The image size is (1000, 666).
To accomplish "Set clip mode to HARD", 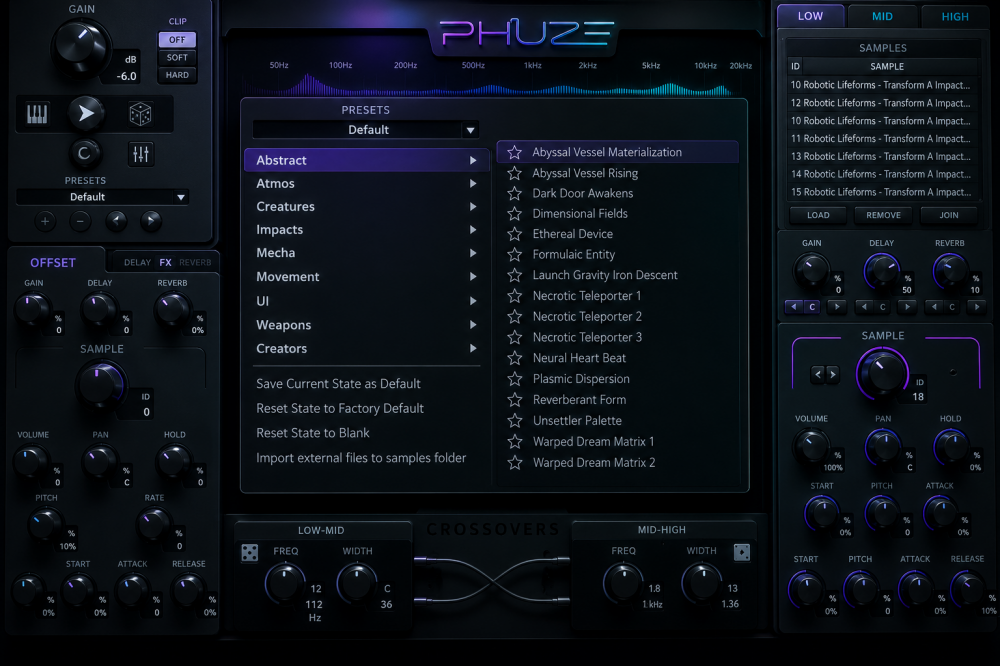I will [x=177, y=75].
